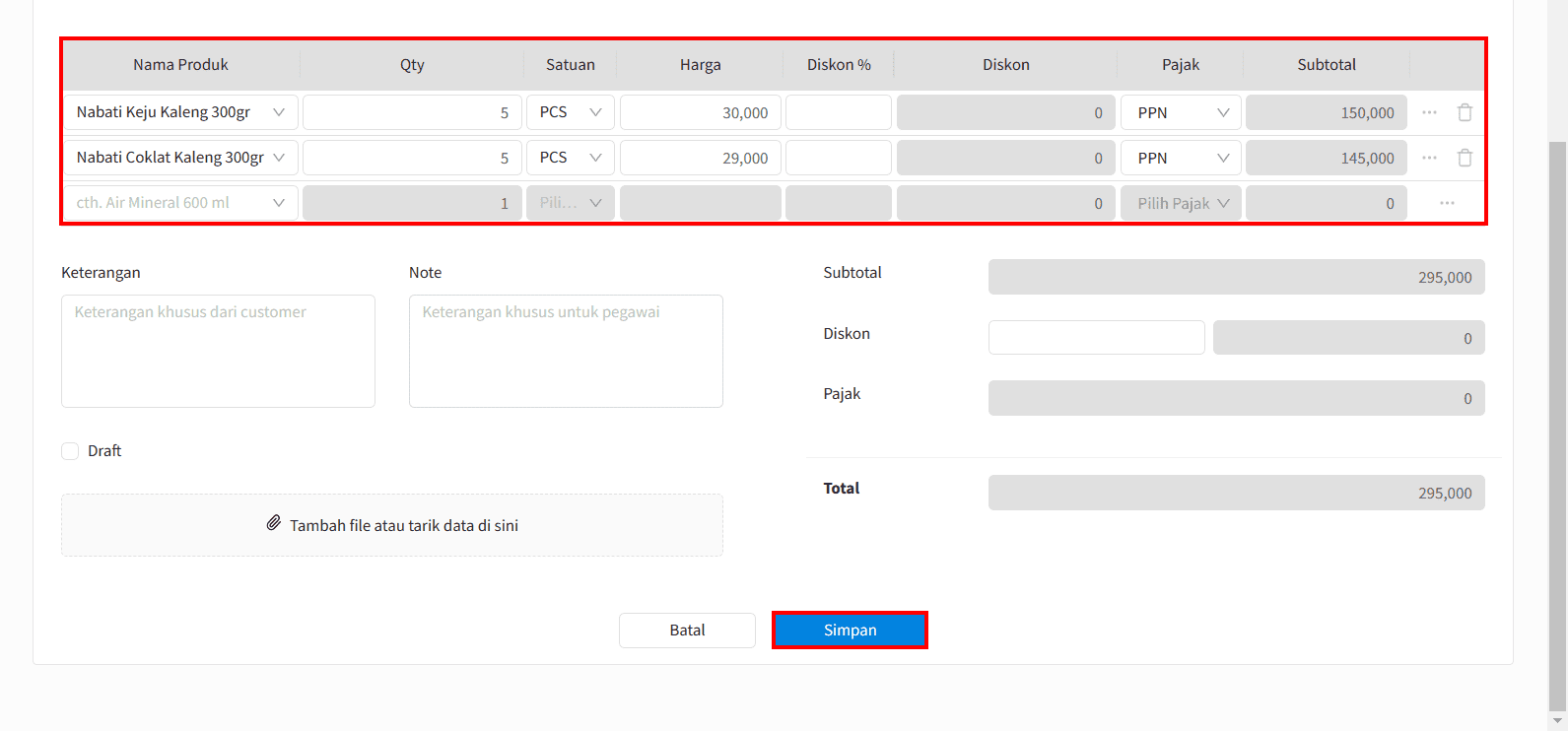
Task: Click the Harga column header
Action: click(x=701, y=65)
